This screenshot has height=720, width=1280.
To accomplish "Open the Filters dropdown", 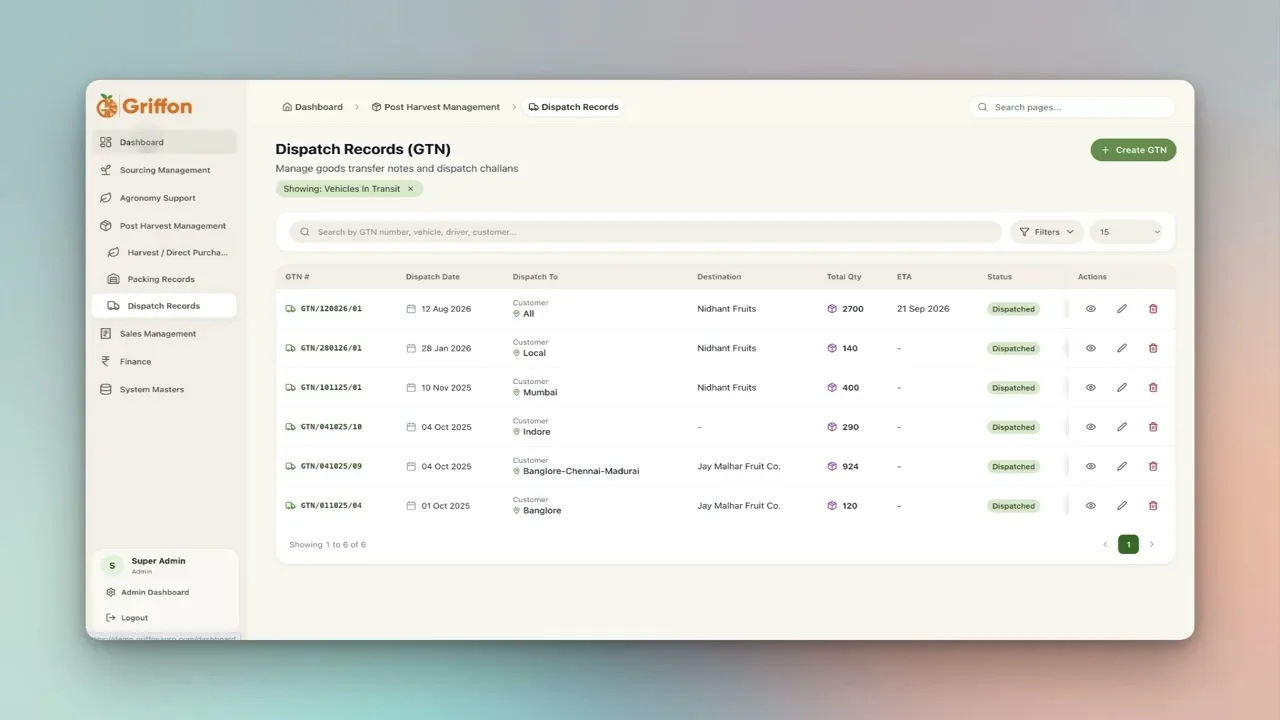I will pyautogui.click(x=1047, y=232).
